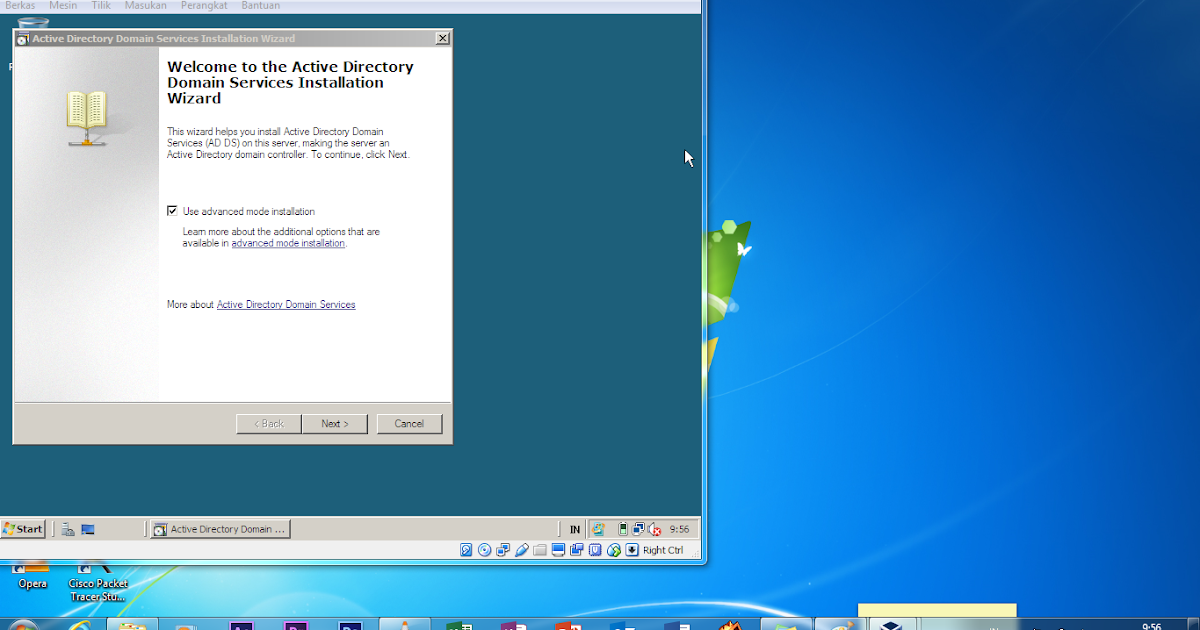Click the USB devices status icon
This screenshot has width=1200, height=630.
point(521,549)
